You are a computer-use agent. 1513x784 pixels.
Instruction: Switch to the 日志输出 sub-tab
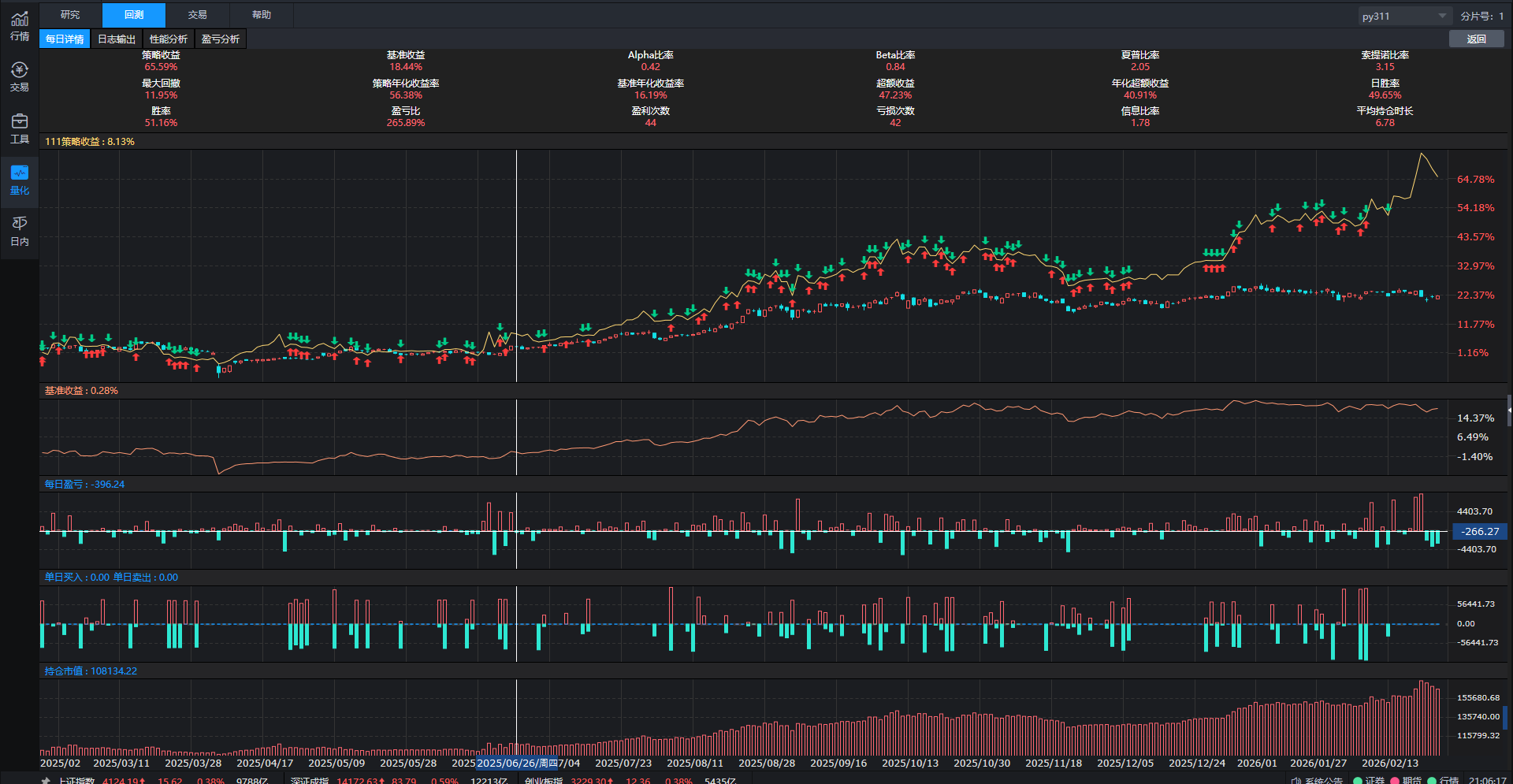tap(117, 39)
